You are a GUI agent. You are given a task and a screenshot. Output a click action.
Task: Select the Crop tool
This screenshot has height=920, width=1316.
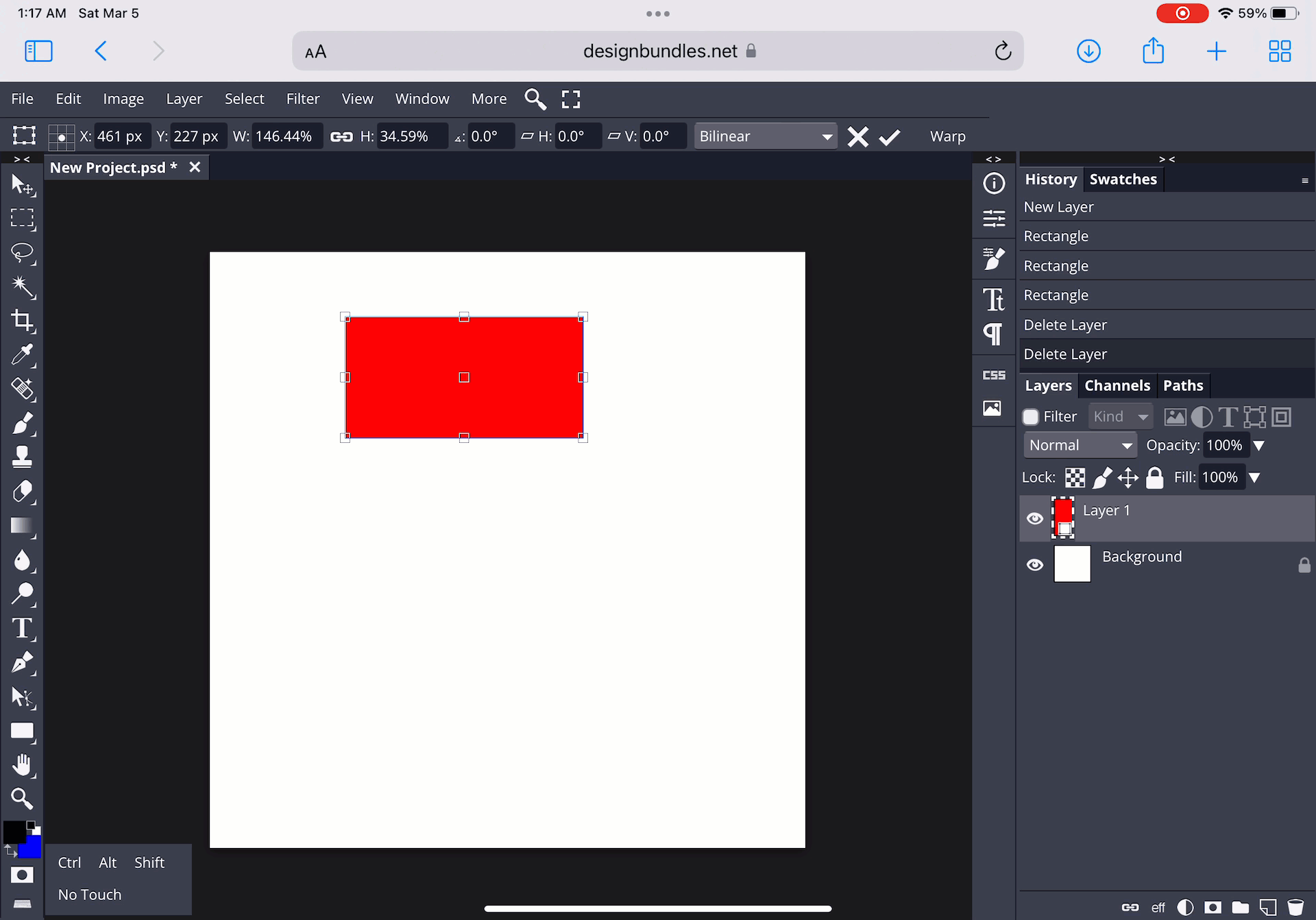[x=22, y=320]
